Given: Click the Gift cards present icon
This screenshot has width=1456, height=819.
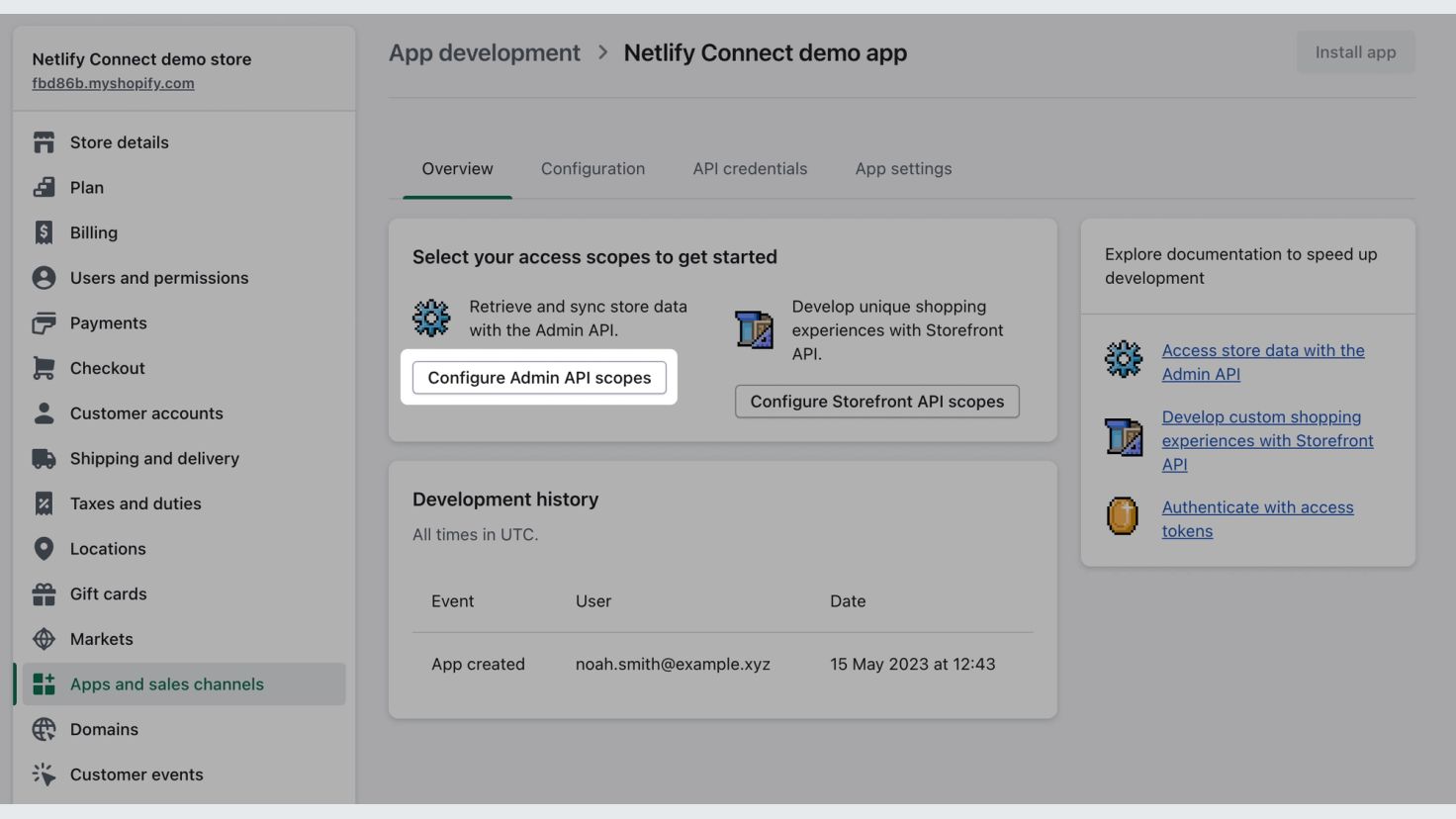Looking at the screenshot, I should [x=44, y=593].
